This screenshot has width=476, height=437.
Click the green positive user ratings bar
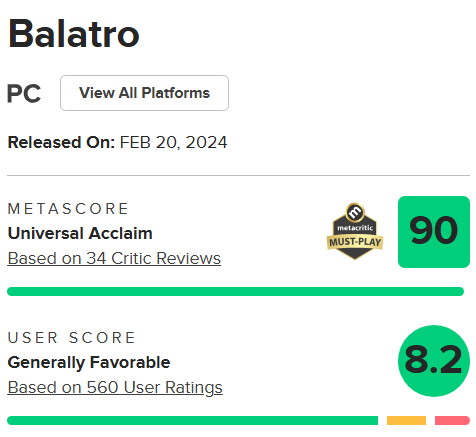tap(192, 420)
